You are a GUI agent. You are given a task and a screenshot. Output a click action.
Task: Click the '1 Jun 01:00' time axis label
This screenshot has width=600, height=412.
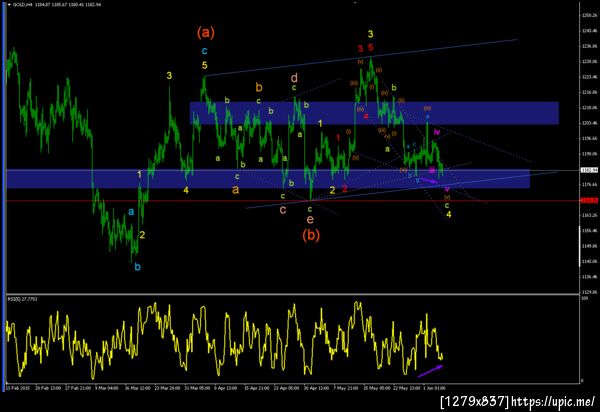click(434, 388)
